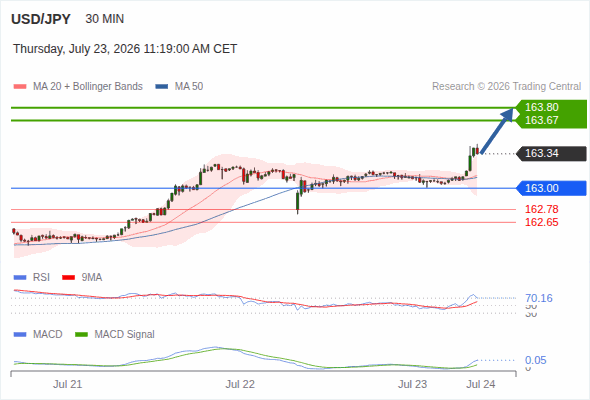
Task: Click the 'MA 20 + Bollinger Bands' legend label
Action: click(x=88, y=87)
